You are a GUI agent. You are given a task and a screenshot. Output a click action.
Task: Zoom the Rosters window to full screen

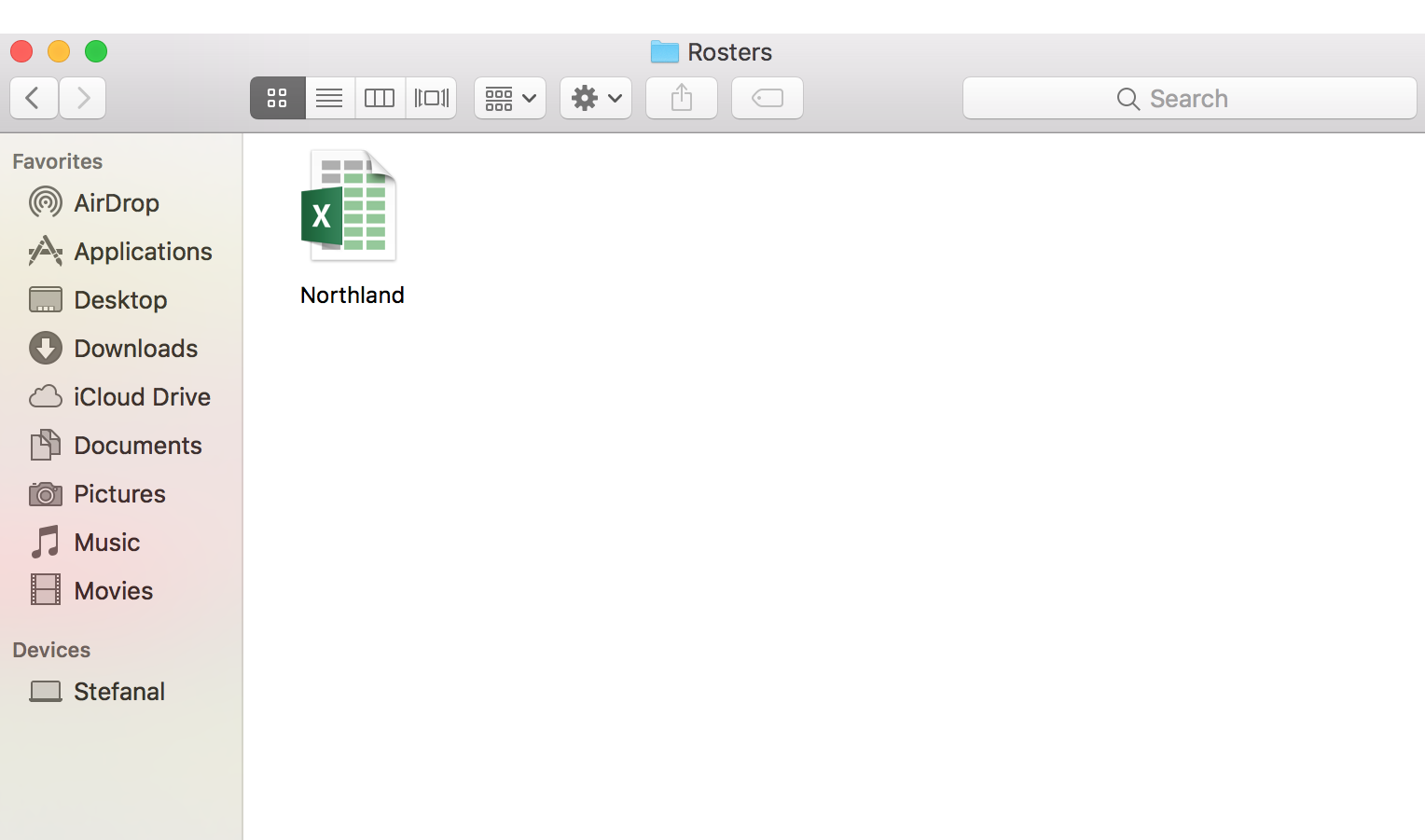tap(96, 51)
